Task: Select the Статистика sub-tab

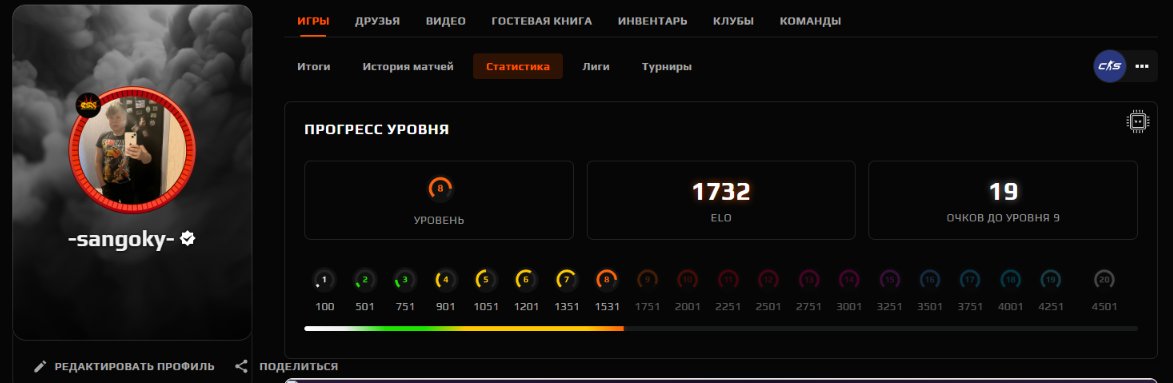Action: point(518,67)
